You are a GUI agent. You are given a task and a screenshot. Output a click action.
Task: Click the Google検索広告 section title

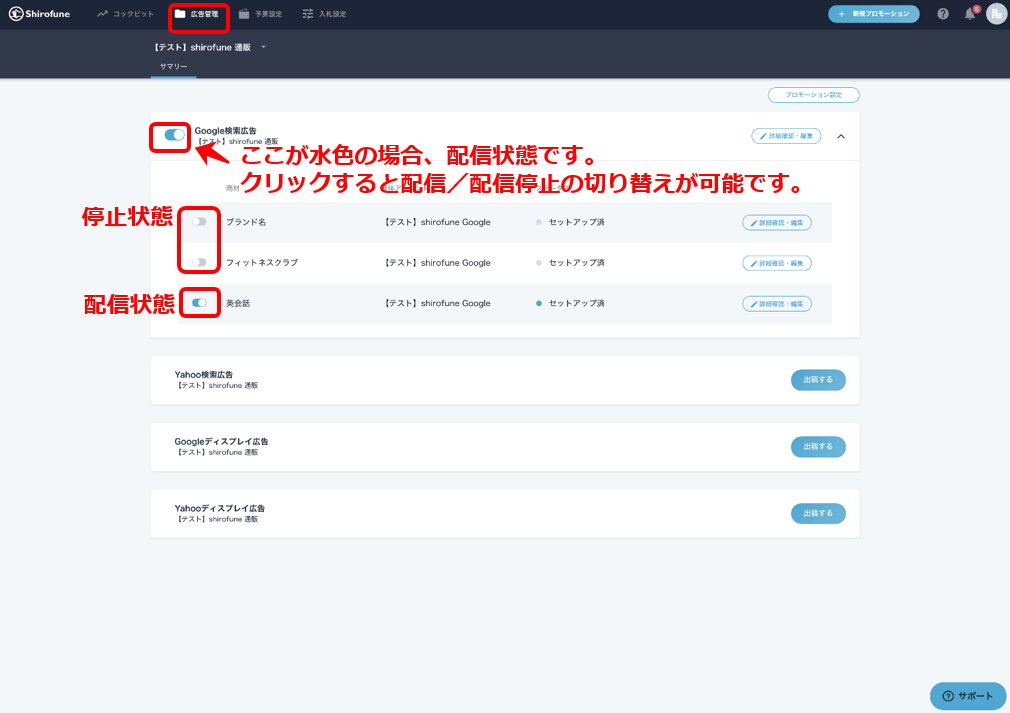click(x=225, y=131)
